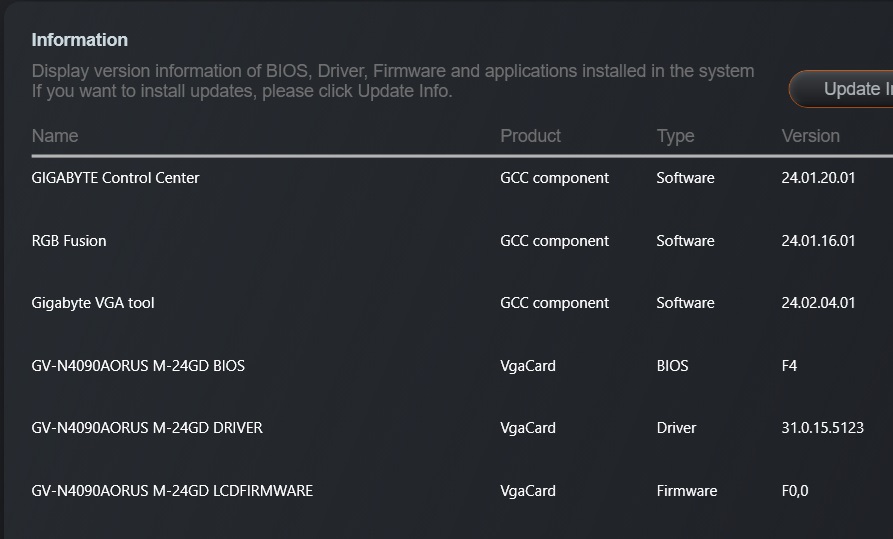
Task: Click version 24.01.20.01 of Control Center
Action: tap(818, 178)
